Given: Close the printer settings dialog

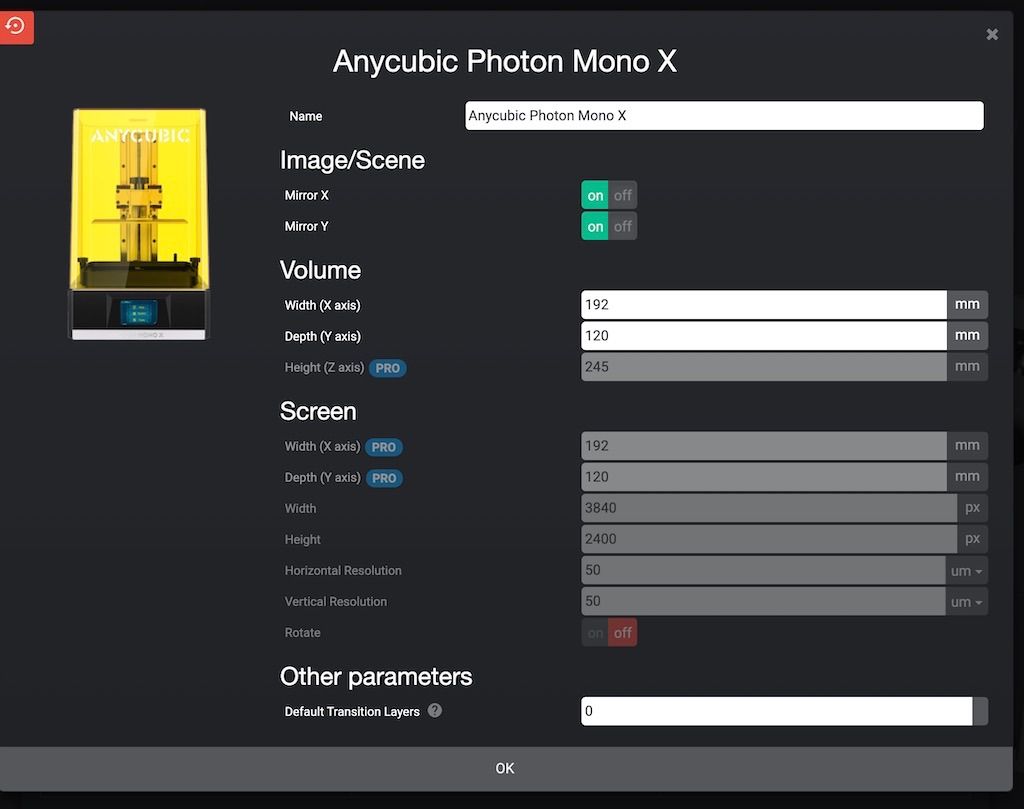Looking at the screenshot, I should (x=991, y=34).
